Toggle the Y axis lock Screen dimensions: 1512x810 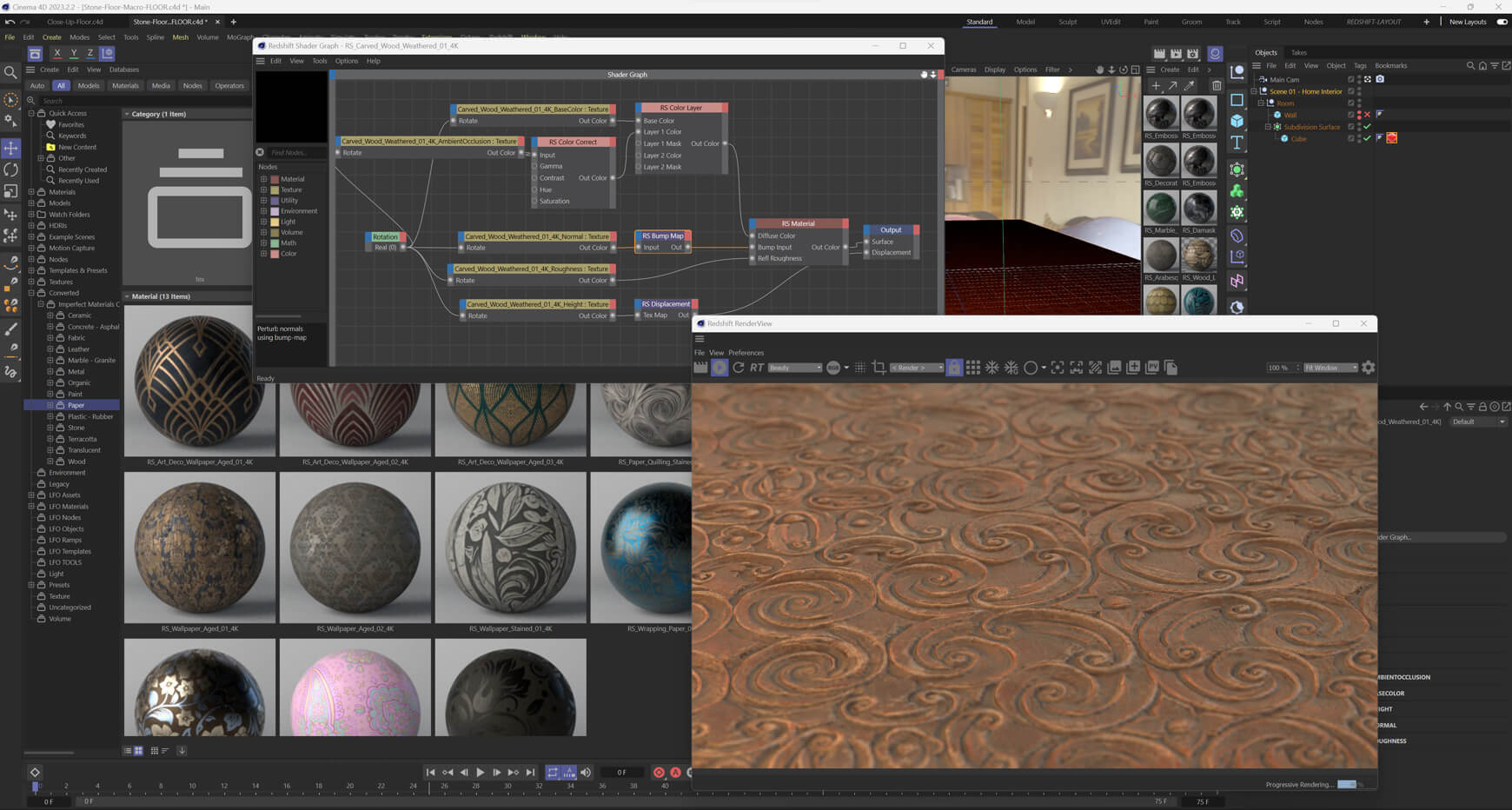pos(74,53)
